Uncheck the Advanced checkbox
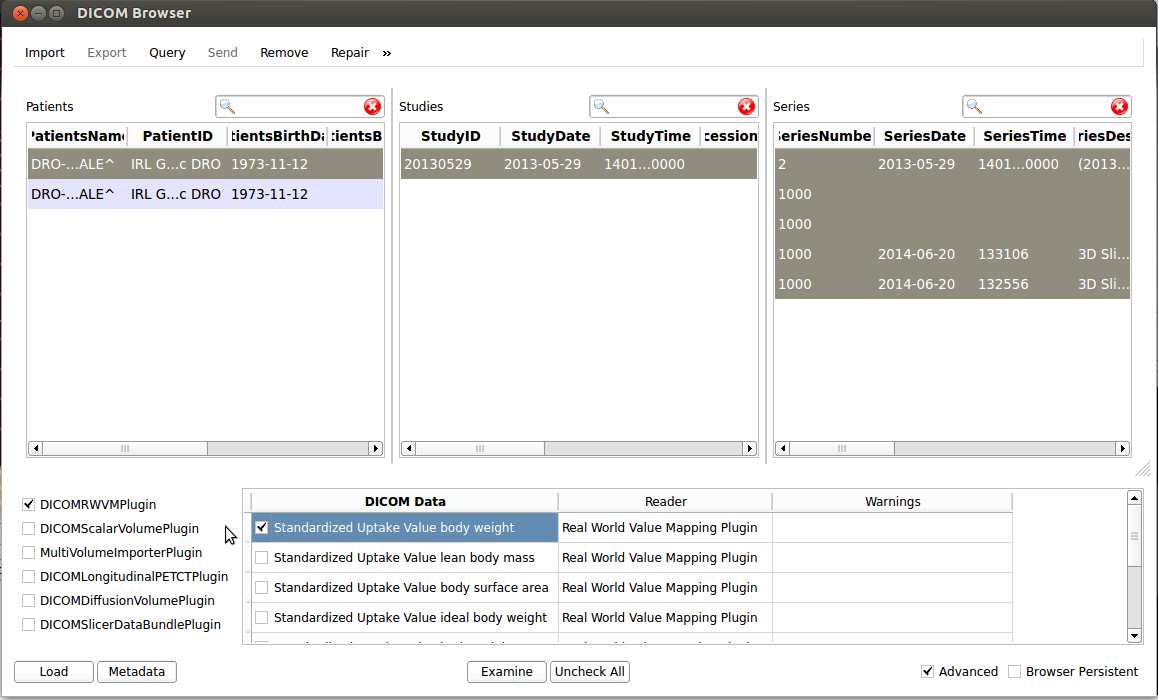 pyautogui.click(x=927, y=672)
